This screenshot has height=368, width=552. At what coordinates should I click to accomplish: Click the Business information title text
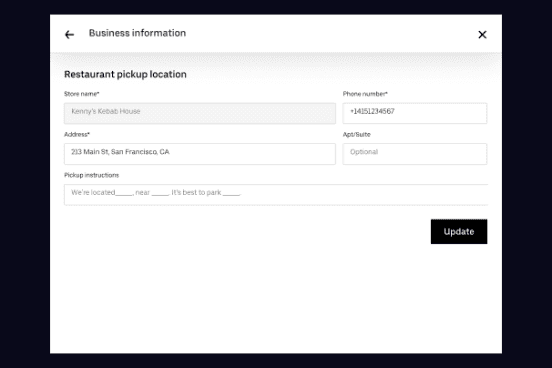point(137,33)
